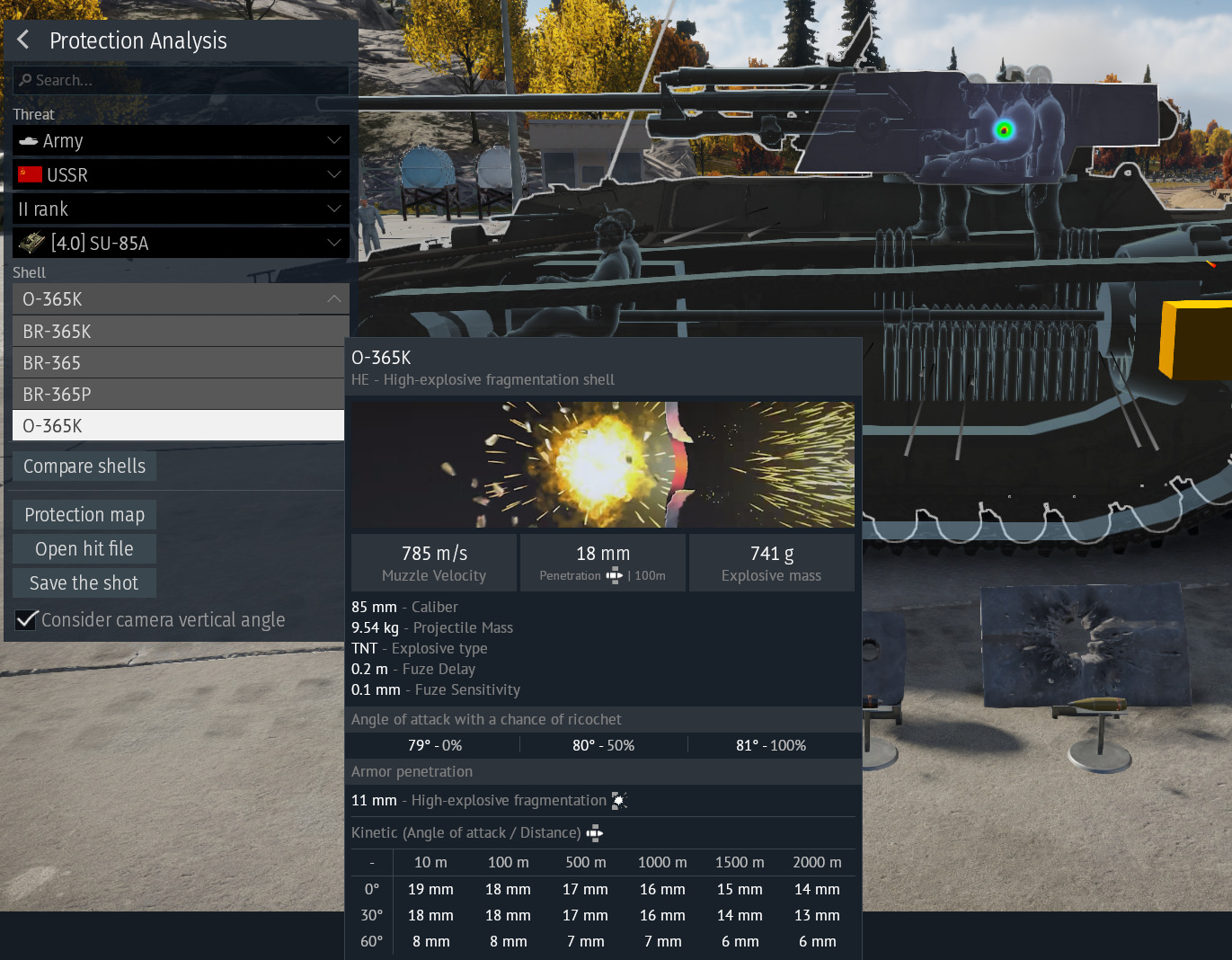Click the high-explosive fragmentation burst icon
The image size is (1232, 960).
pos(619,800)
